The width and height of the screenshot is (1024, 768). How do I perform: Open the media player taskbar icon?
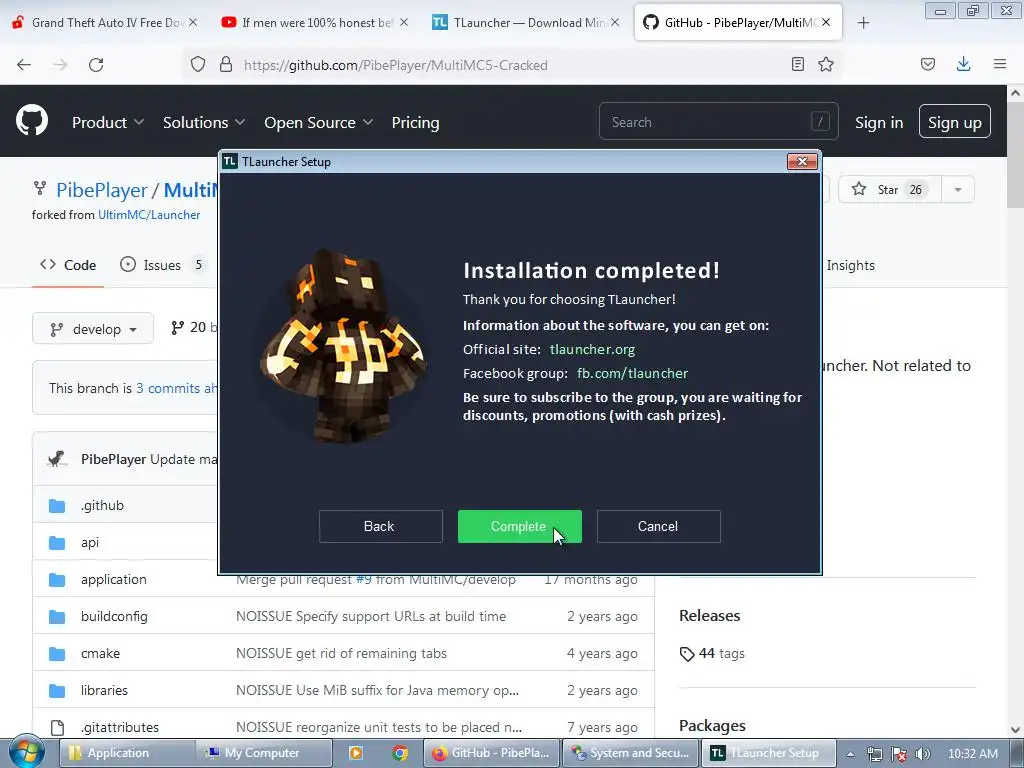(356, 753)
